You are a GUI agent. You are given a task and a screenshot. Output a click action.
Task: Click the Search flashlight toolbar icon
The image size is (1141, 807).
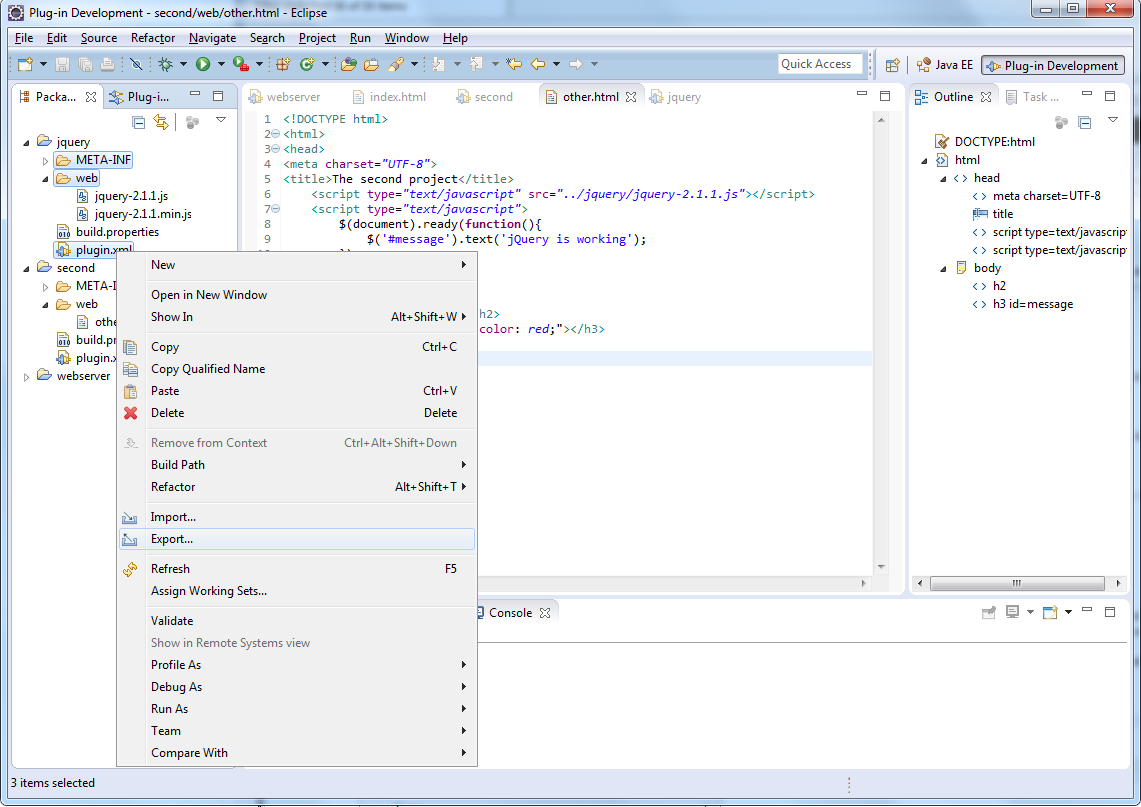tap(396, 64)
